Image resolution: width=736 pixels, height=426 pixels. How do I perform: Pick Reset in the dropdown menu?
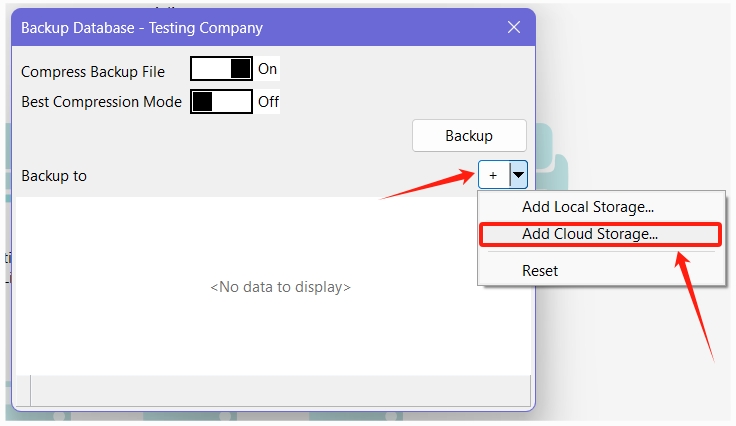(x=540, y=270)
